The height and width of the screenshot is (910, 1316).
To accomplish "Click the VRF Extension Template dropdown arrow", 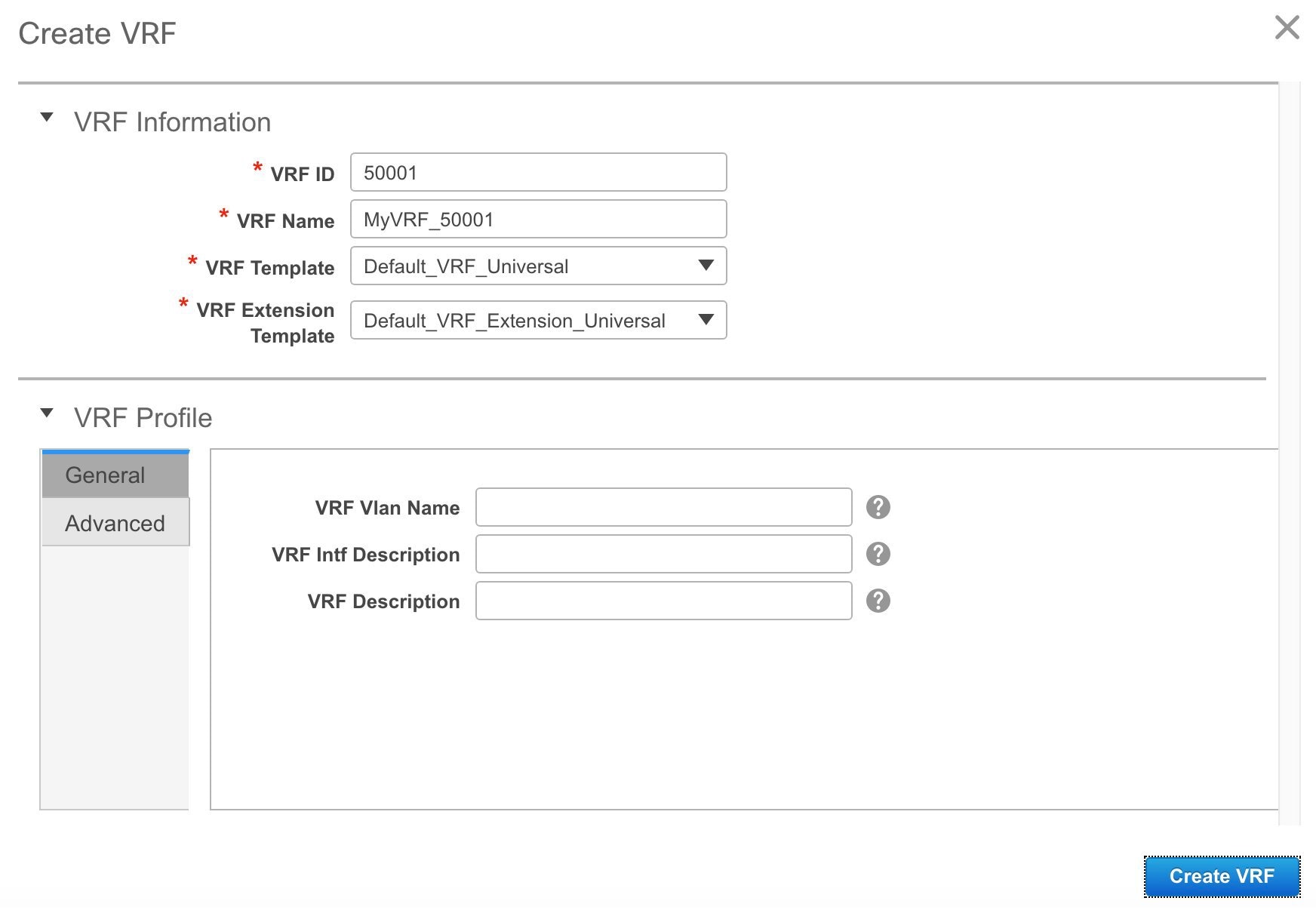I will (706, 320).
